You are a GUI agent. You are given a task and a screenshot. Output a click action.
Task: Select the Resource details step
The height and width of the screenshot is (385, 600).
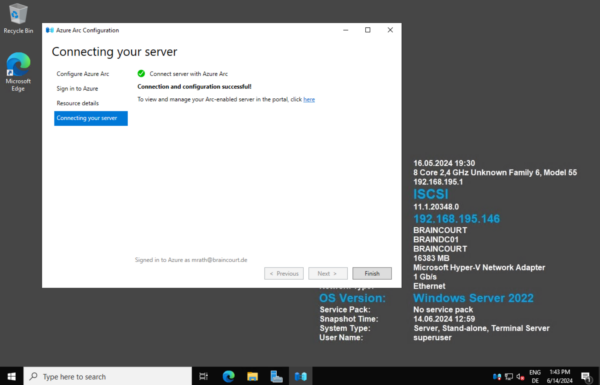[x=78, y=103]
